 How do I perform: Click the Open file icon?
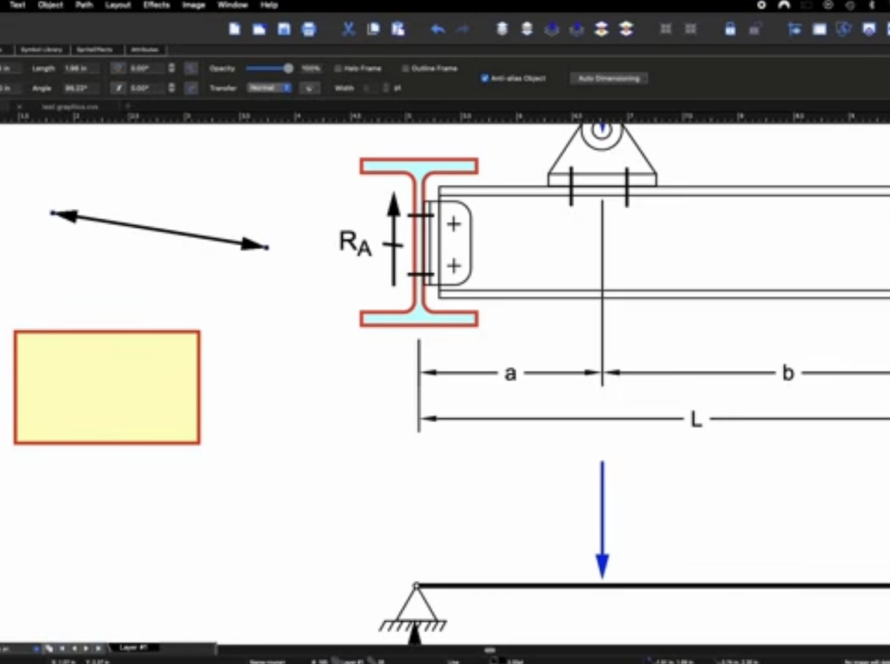(x=259, y=29)
